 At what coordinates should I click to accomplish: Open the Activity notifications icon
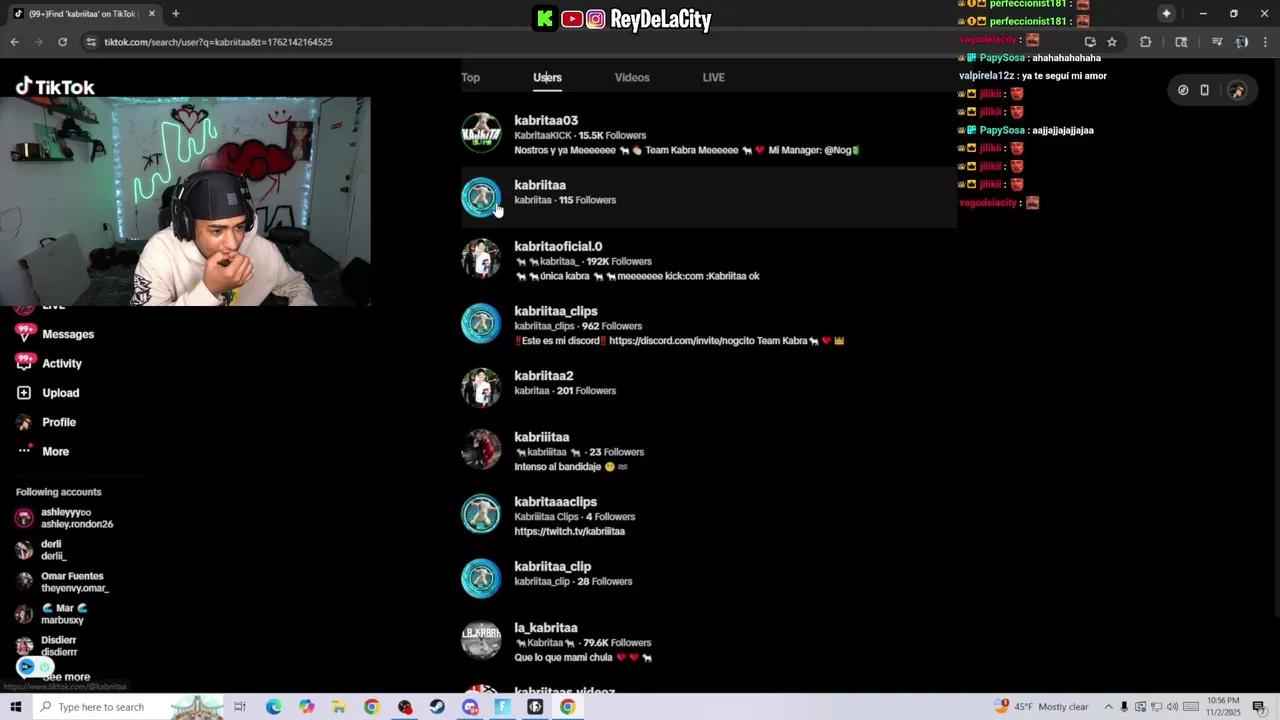(x=24, y=363)
